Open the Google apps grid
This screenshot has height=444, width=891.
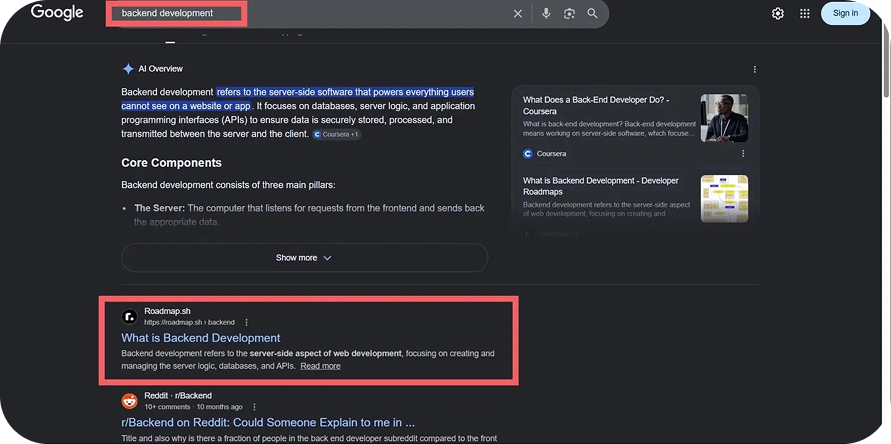[805, 14]
